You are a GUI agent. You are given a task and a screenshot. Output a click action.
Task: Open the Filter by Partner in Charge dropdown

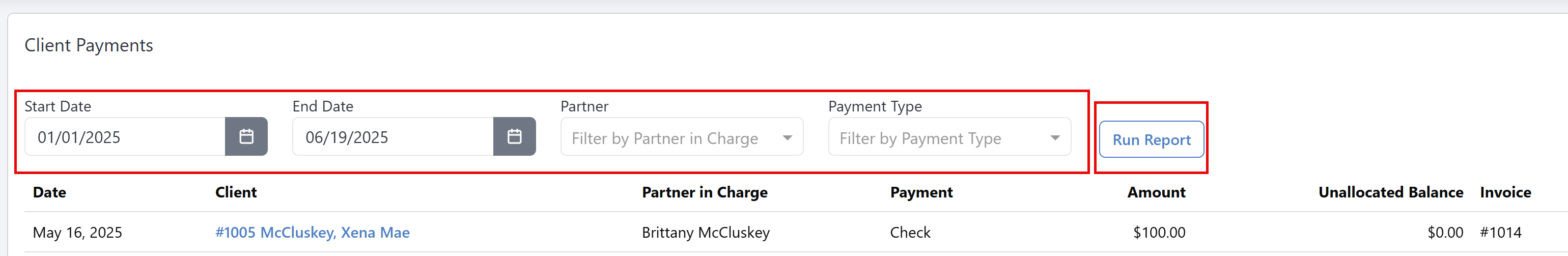point(682,137)
